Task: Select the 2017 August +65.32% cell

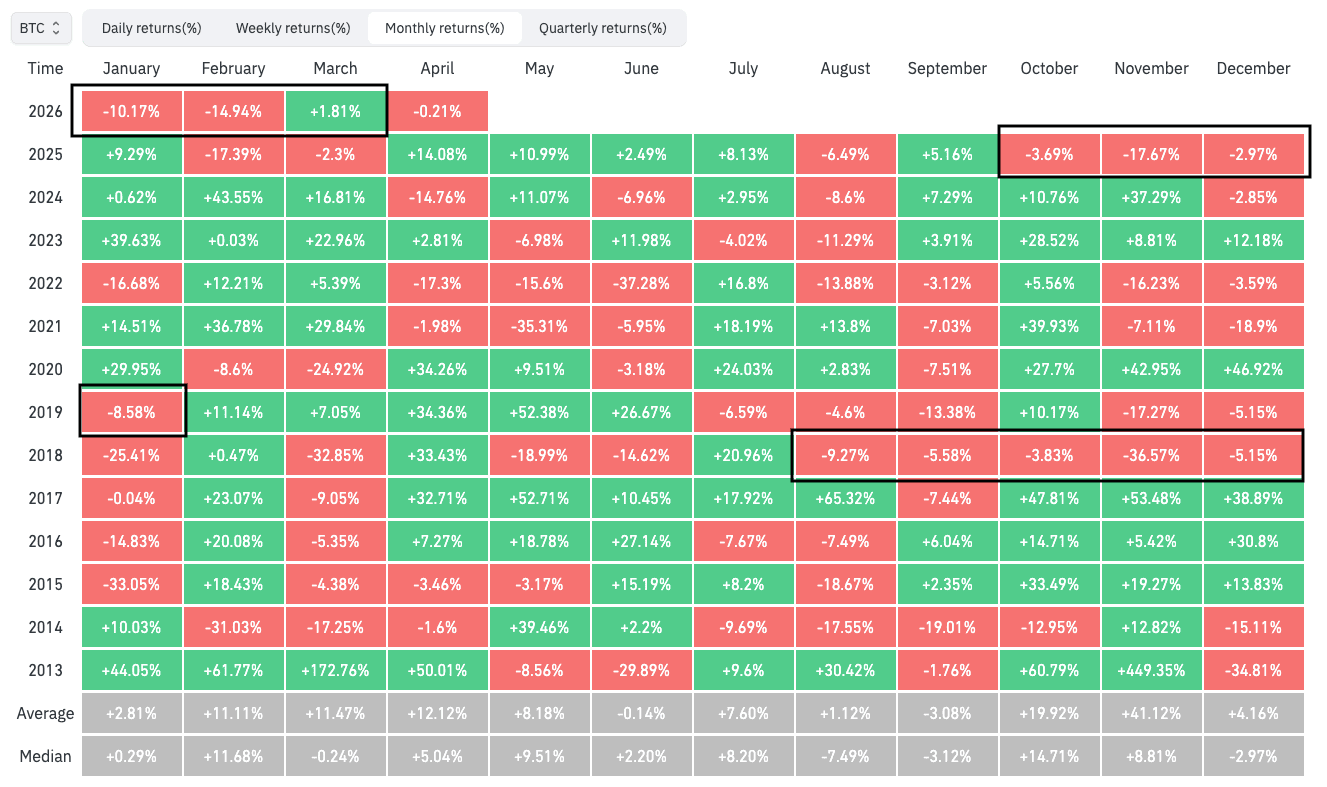Action: point(845,498)
